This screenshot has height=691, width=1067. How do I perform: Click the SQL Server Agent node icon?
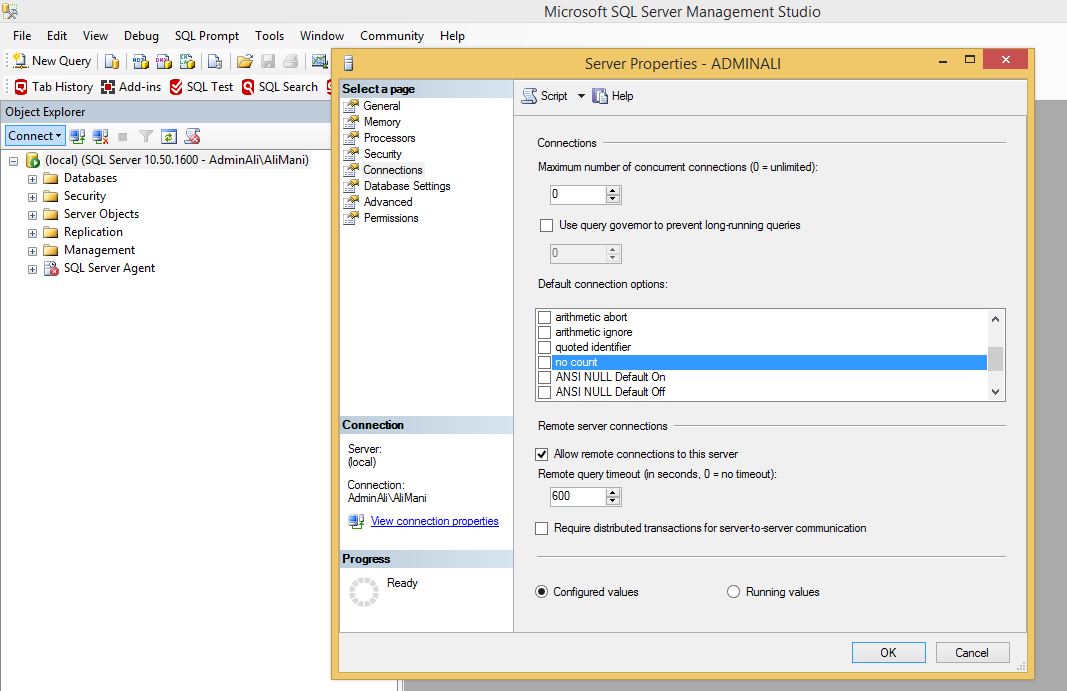(x=51, y=268)
